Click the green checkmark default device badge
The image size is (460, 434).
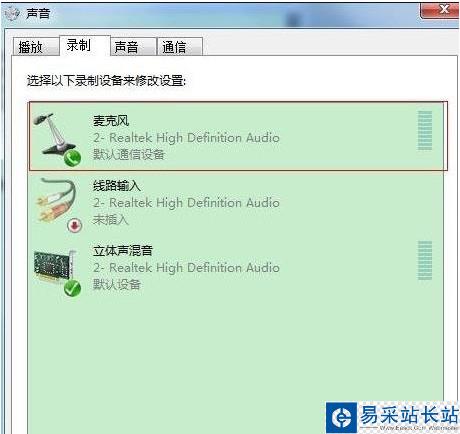tap(72, 288)
